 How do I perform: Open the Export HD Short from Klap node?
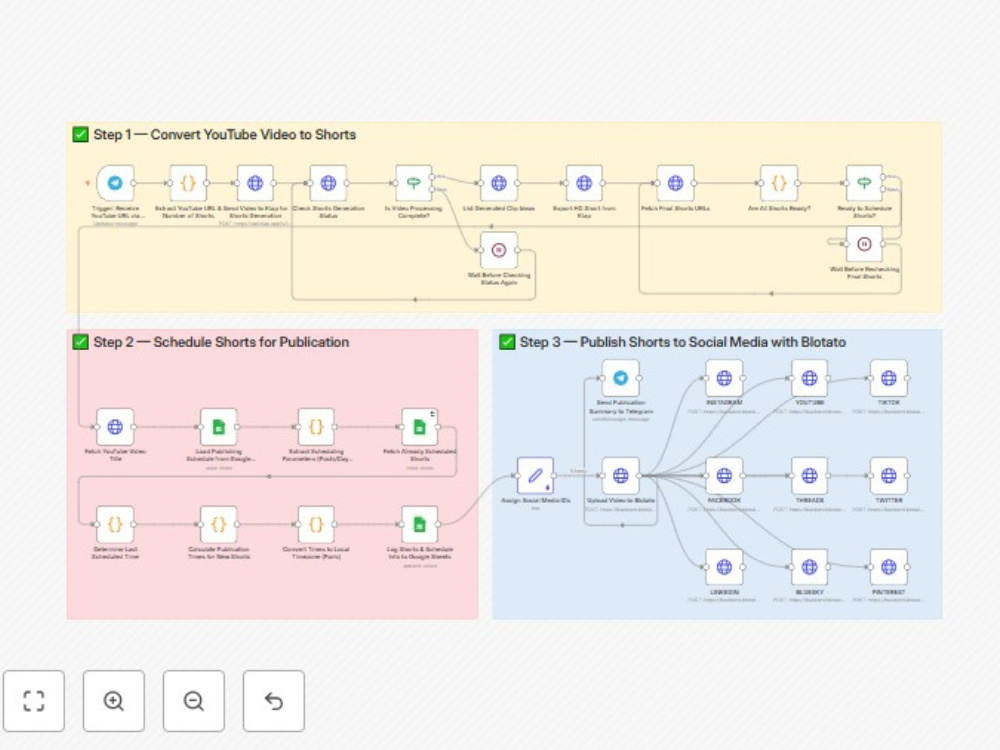[584, 183]
